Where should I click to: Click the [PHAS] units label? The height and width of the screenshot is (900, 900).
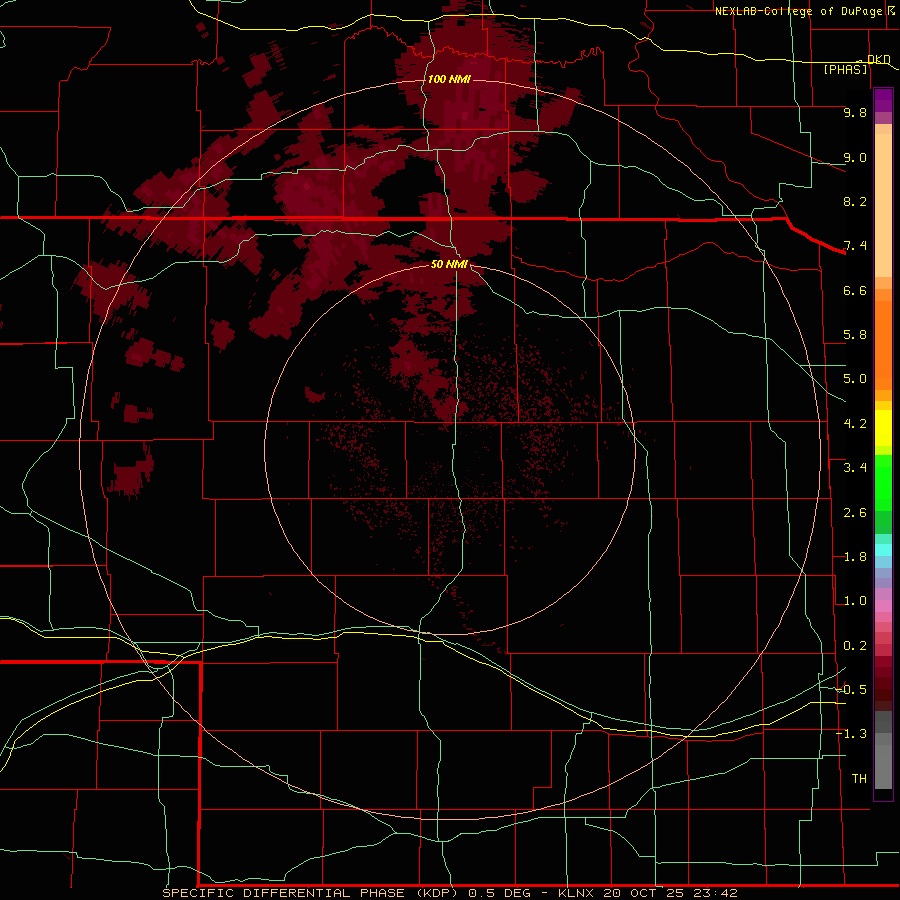845,69
